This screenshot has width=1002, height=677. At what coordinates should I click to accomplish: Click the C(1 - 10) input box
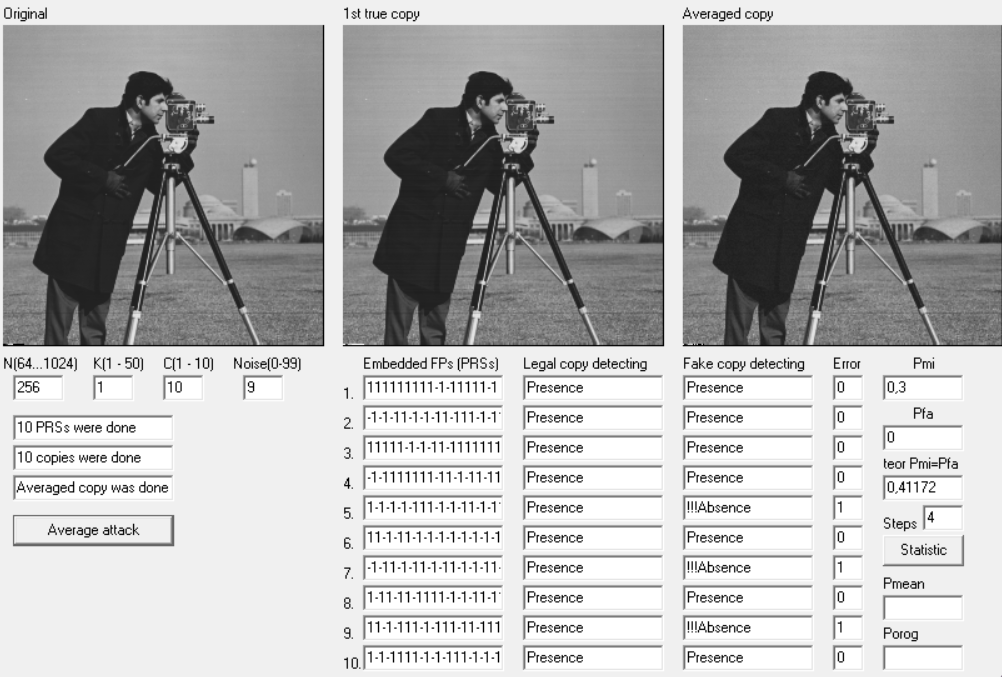coord(183,387)
